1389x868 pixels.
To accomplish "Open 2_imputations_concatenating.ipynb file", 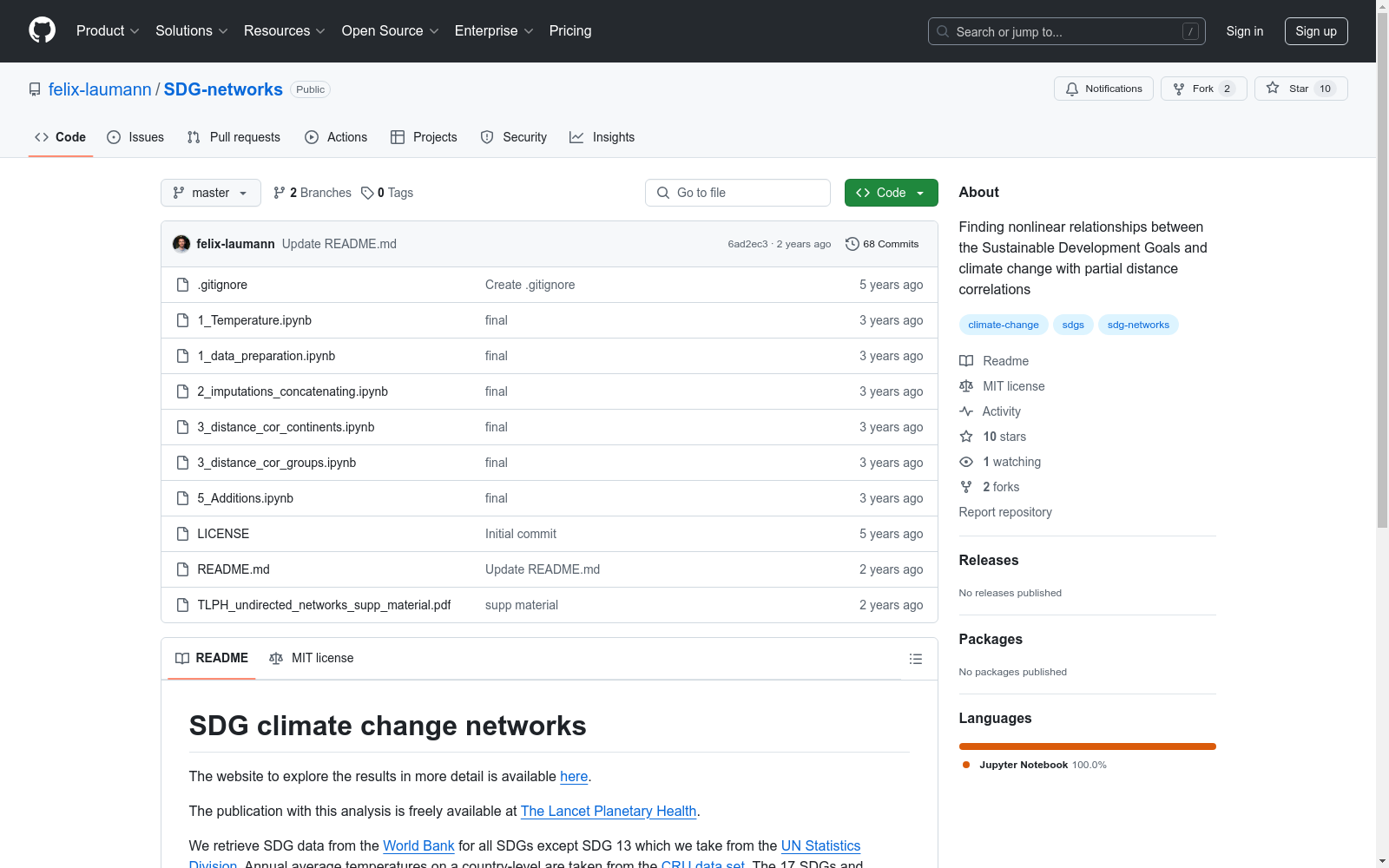I will pos(293,391).
